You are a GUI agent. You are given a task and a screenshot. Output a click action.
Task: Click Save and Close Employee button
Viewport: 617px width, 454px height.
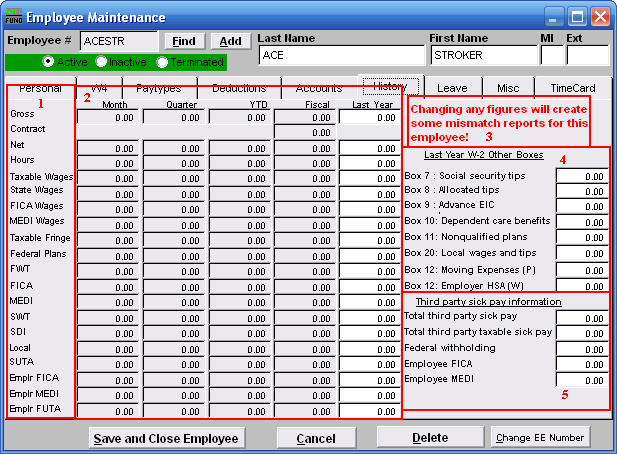[165, 438]
